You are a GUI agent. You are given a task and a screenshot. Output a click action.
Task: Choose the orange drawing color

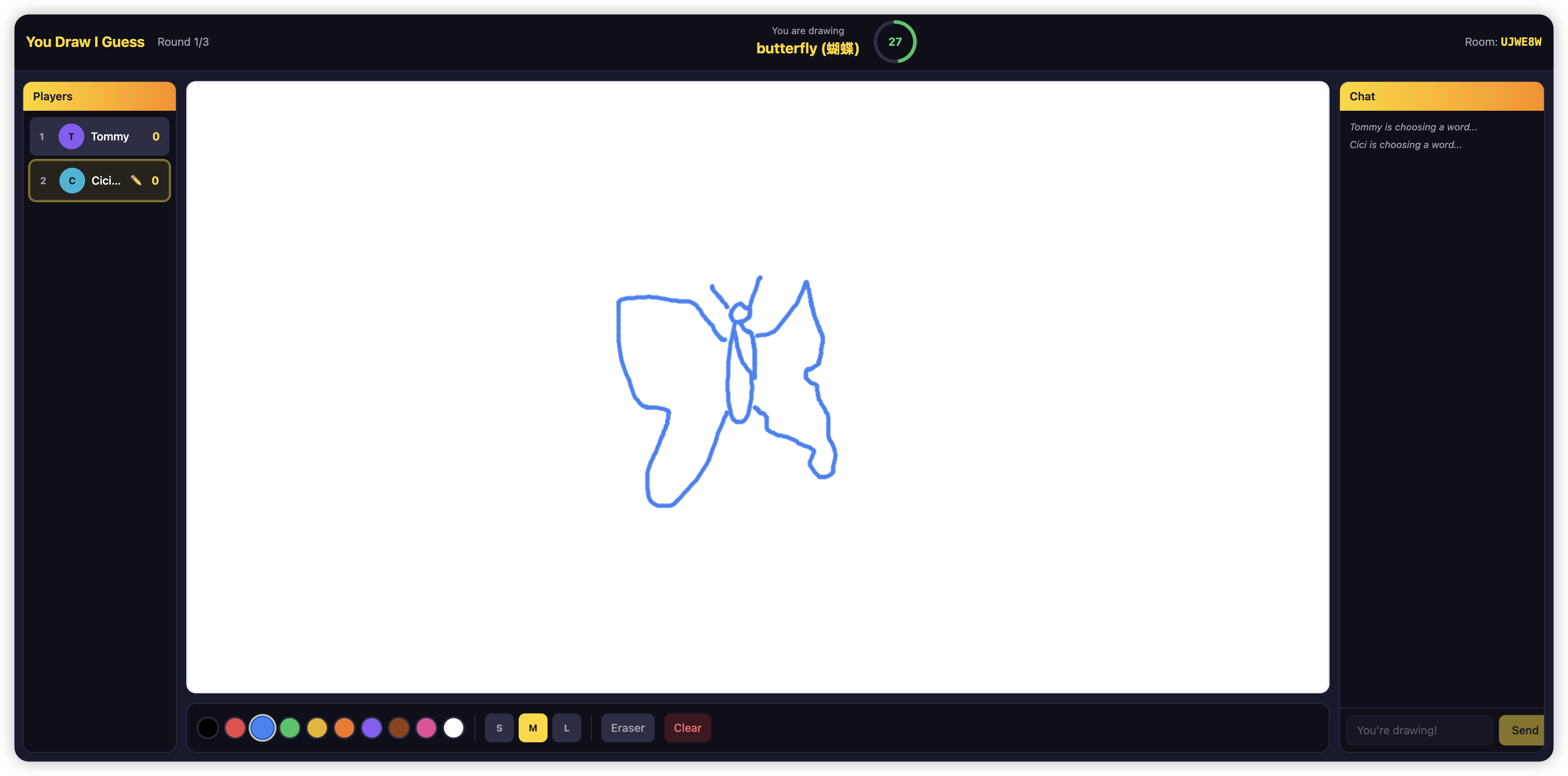click(344, 727)
